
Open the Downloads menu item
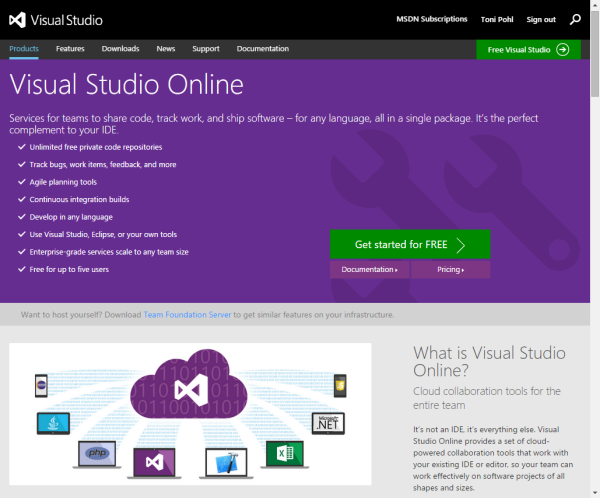120,48
